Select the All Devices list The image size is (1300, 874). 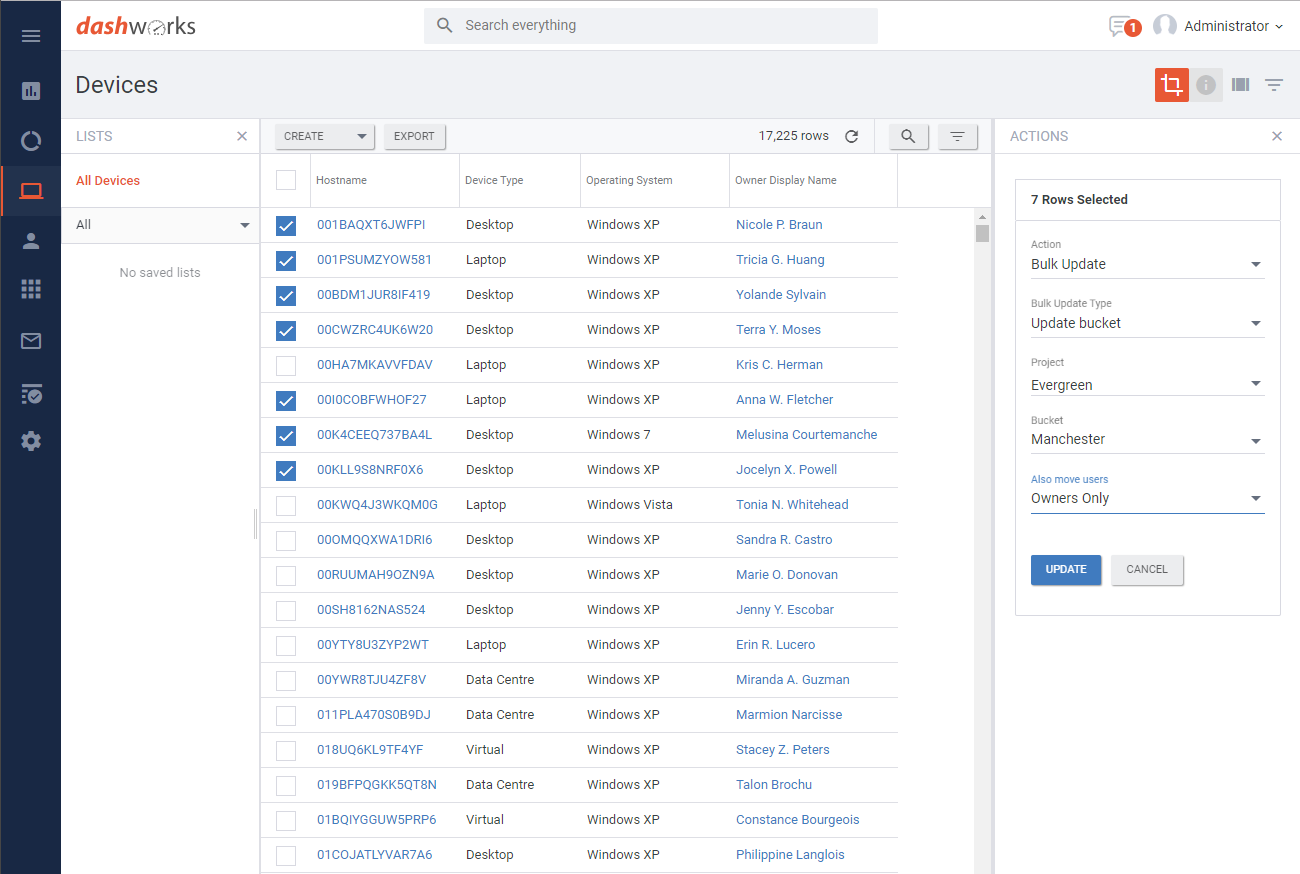(x=108, y=181)
